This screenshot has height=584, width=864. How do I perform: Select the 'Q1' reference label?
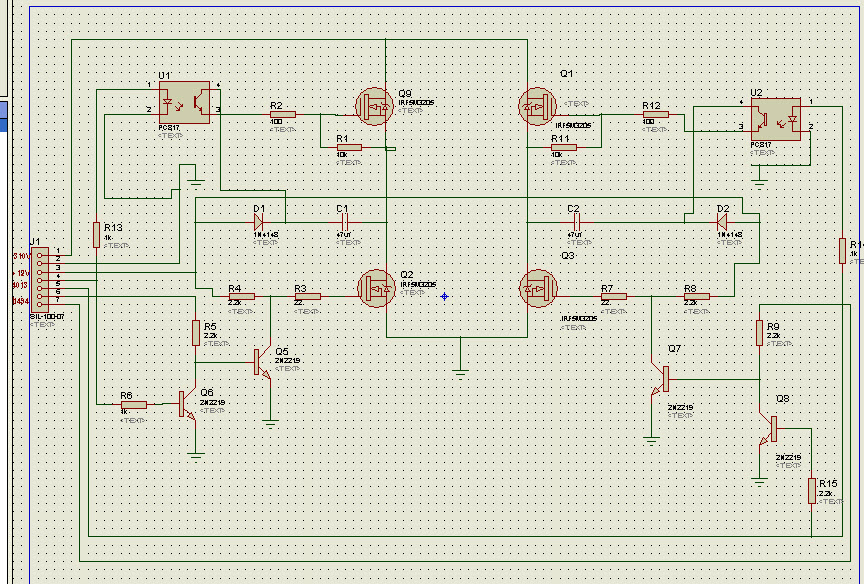coord(567,73)
